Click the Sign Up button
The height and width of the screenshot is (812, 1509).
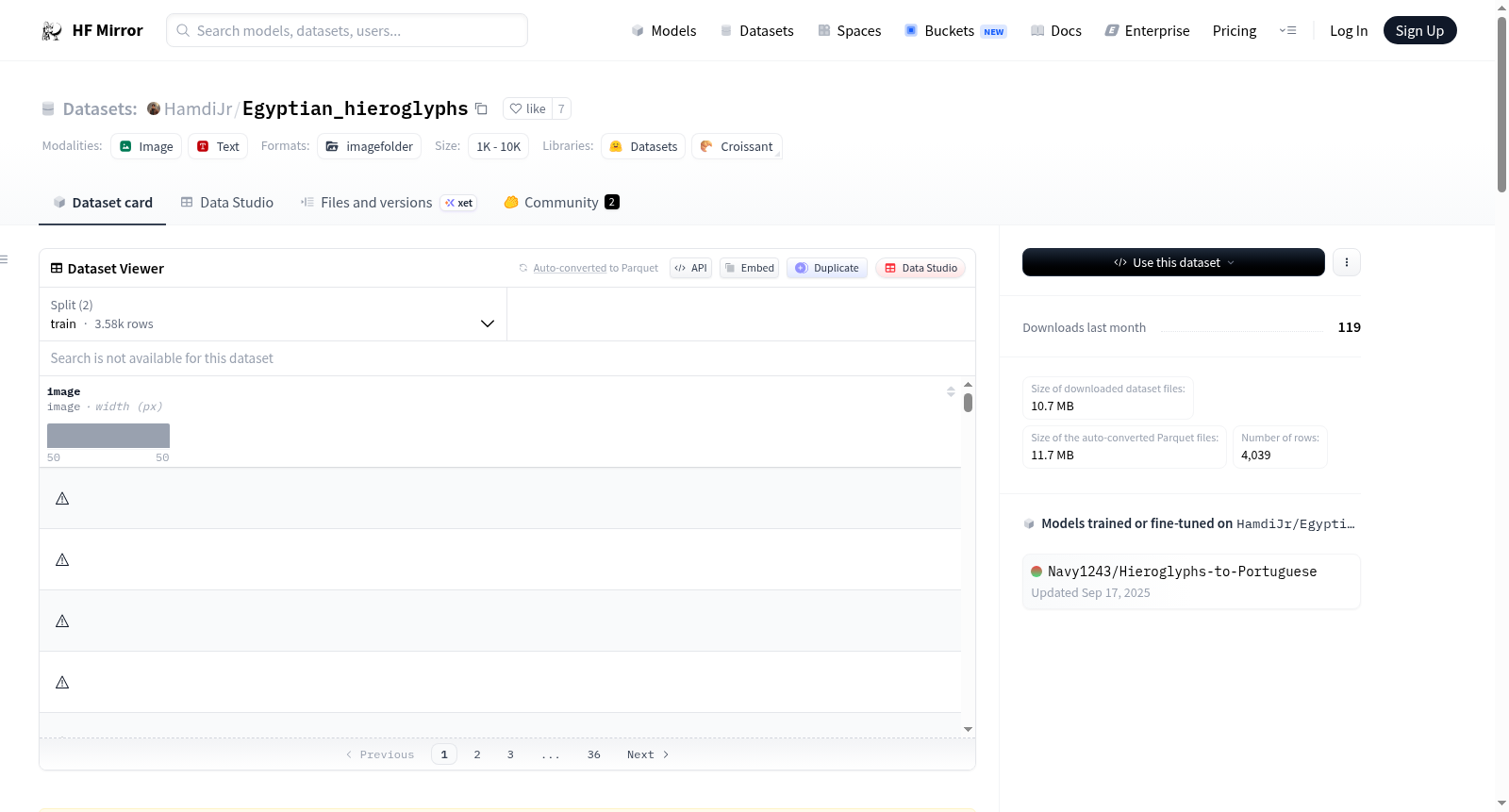click(1419, 31)
